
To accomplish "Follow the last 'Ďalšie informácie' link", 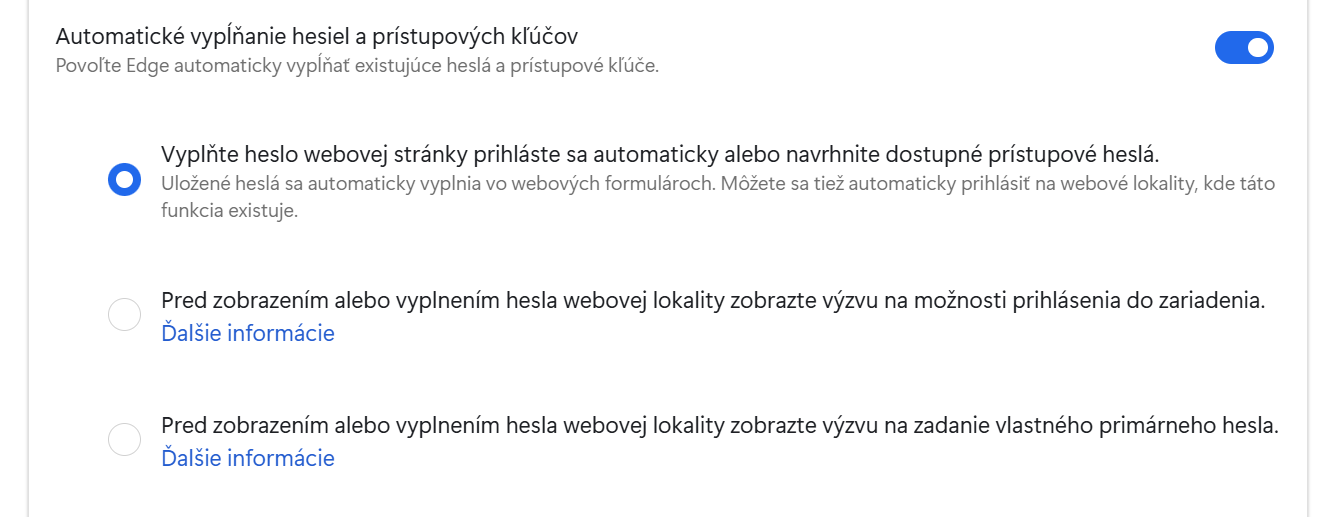I will 248,458.
